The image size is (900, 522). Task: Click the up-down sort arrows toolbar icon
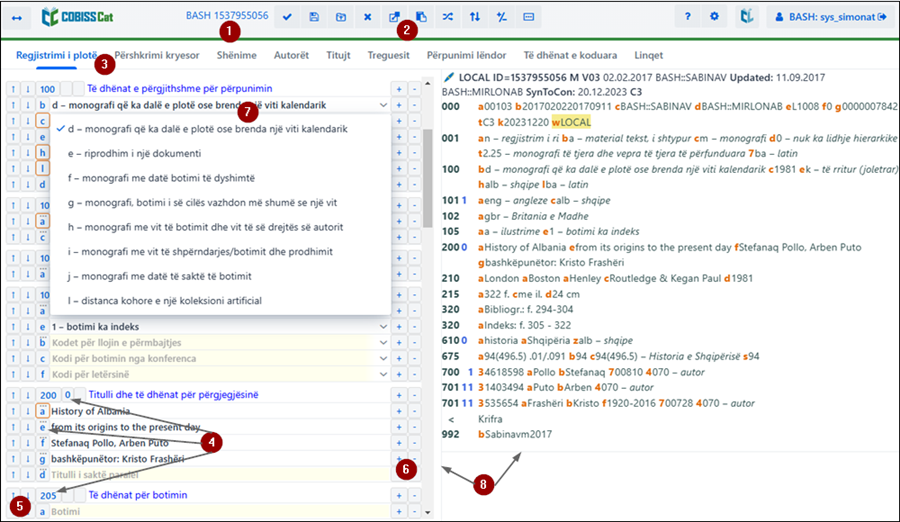[x=475, y=17]
